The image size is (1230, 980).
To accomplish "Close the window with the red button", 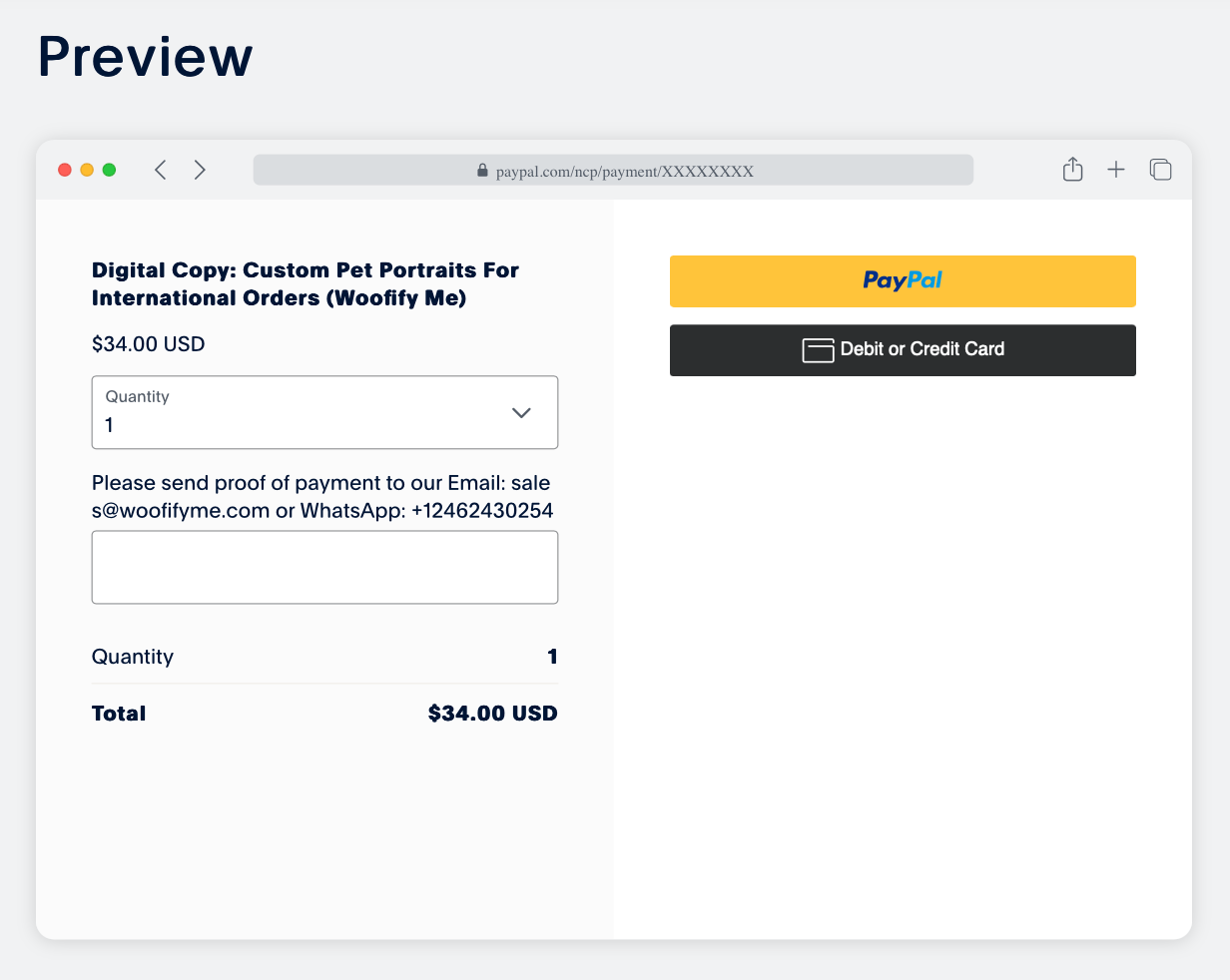I will coord(65,170).
